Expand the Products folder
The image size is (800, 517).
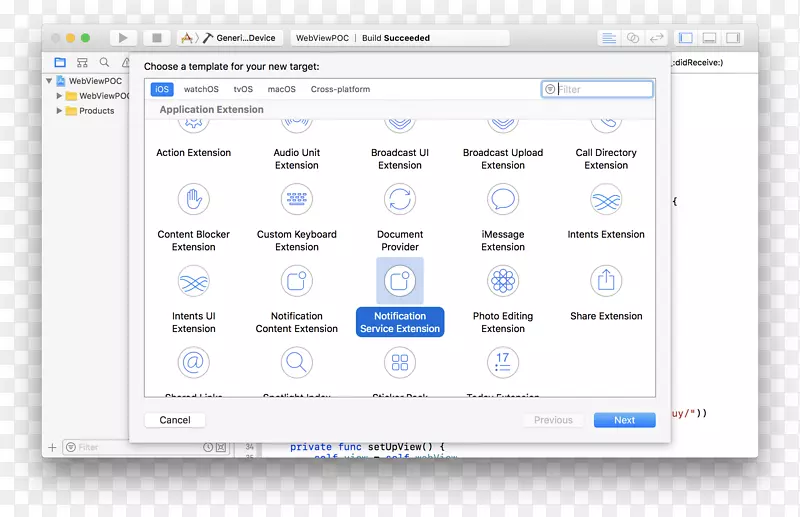click(60, 111)
